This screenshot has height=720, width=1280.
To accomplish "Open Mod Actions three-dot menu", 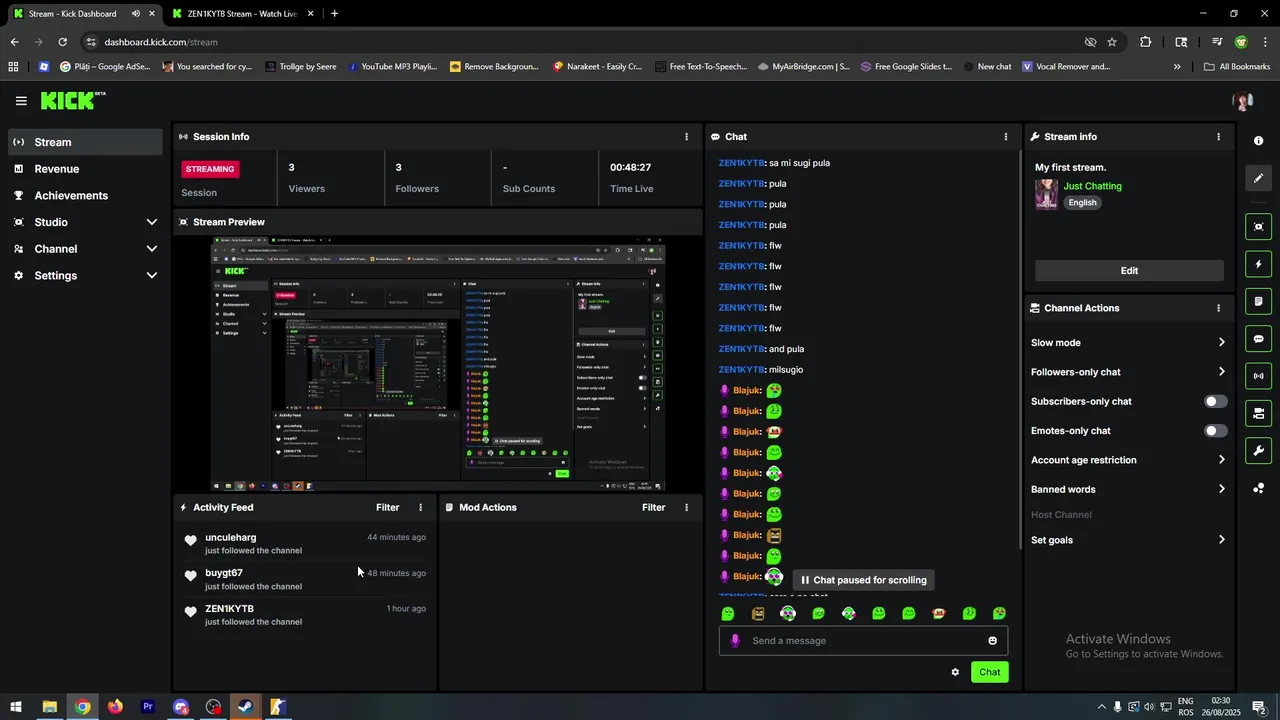I will pos(686,508).
